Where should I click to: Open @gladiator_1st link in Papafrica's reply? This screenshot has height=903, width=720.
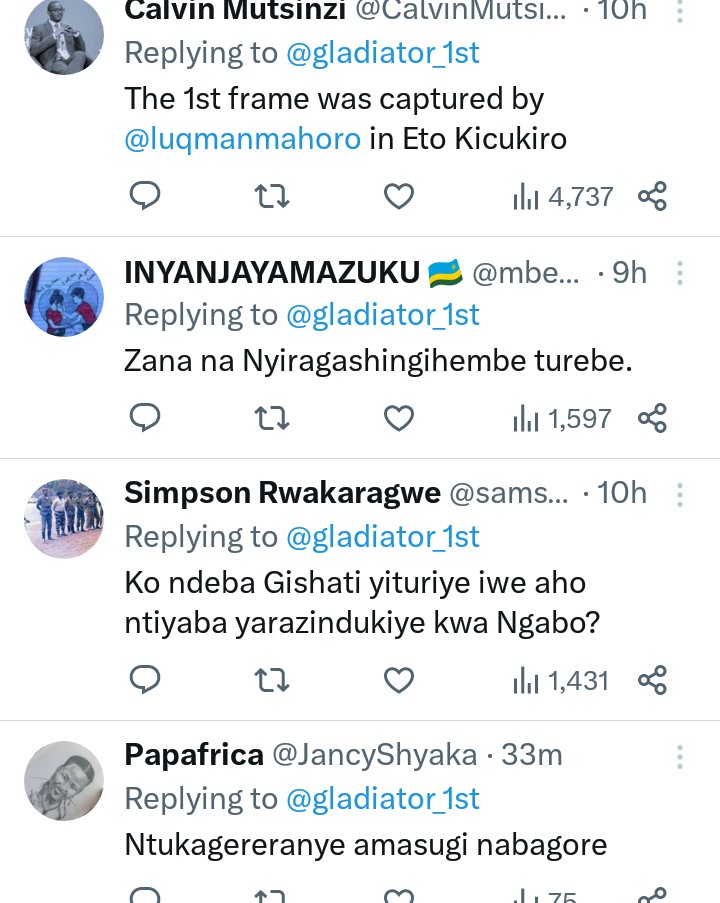pos(383,799)
